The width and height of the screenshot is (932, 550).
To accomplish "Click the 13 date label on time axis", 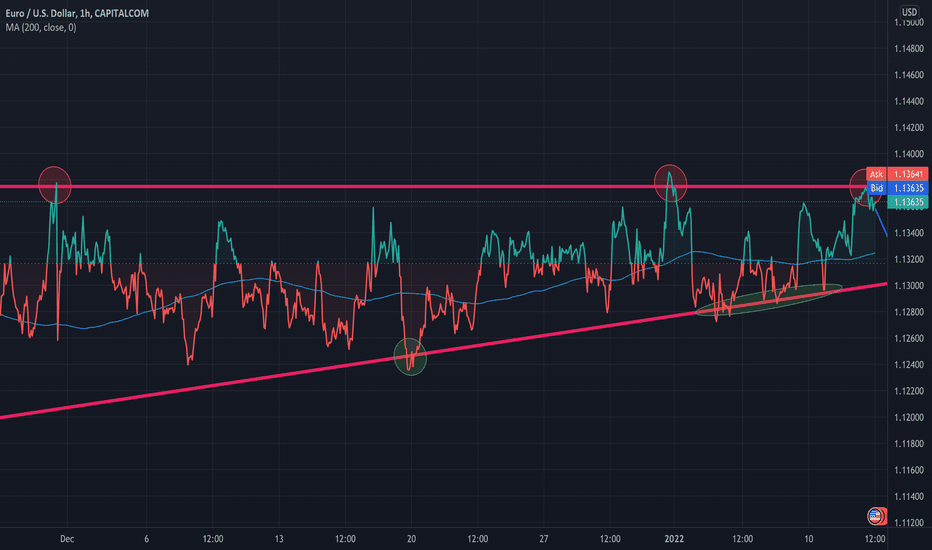I will 279,539.
